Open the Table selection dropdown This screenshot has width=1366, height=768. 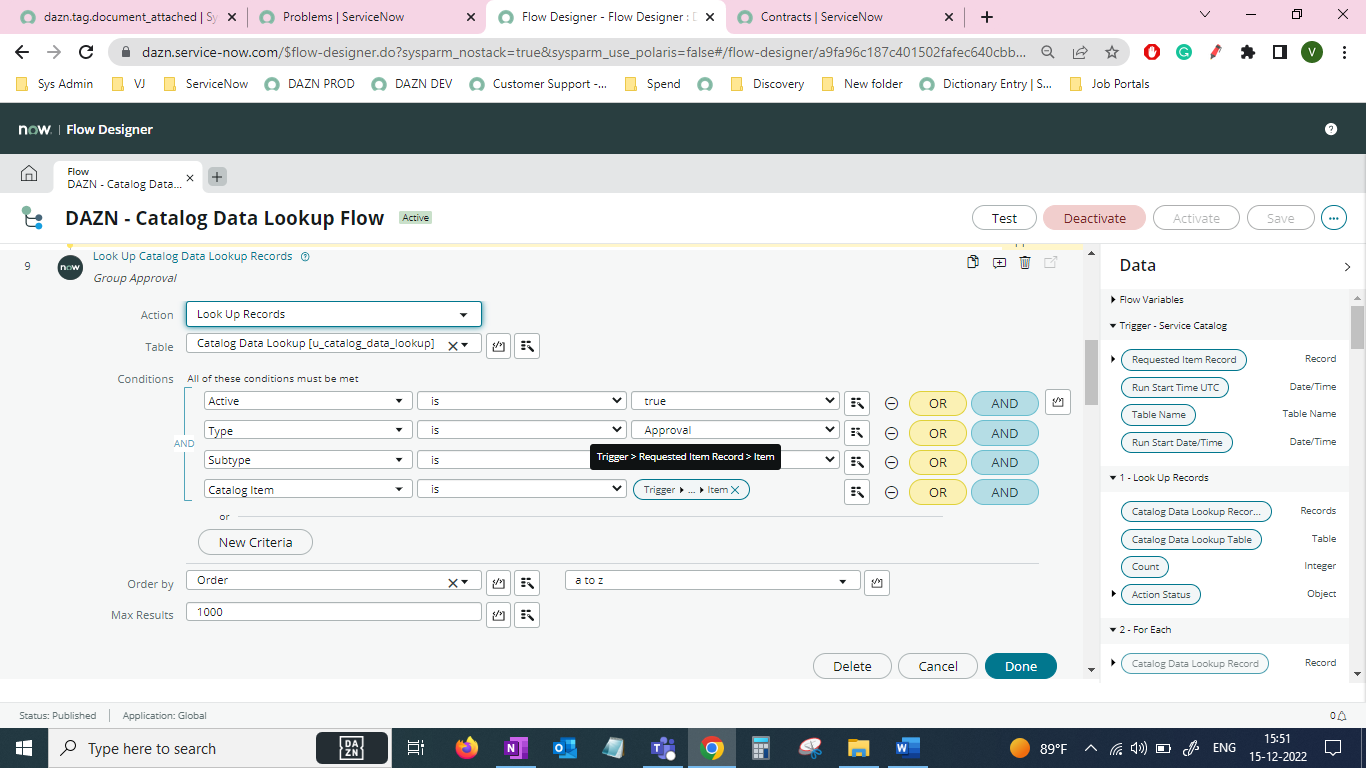[x=334, y=344]
